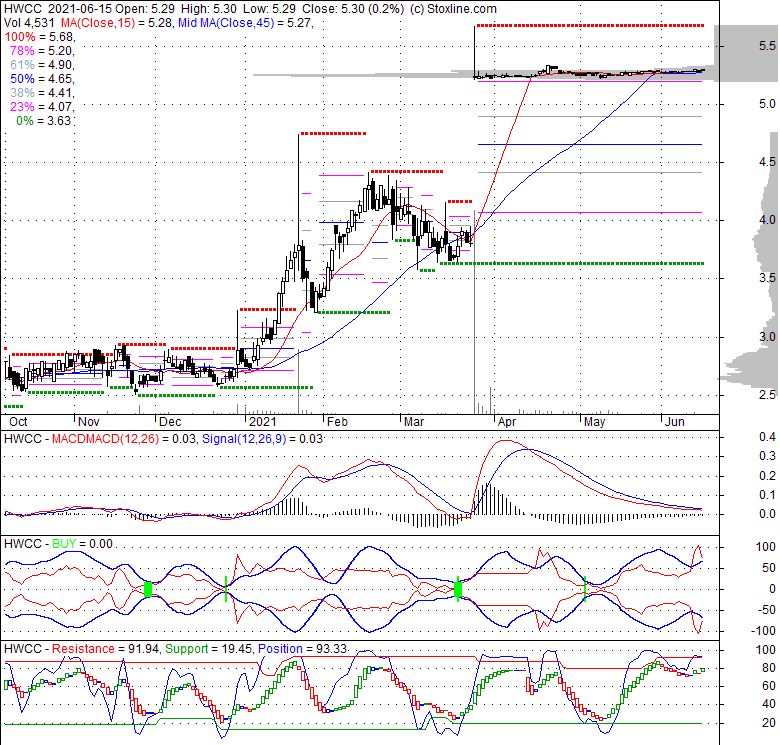Click the May month label on time axis
Screen dimensions: 780x745
(594, 422)
